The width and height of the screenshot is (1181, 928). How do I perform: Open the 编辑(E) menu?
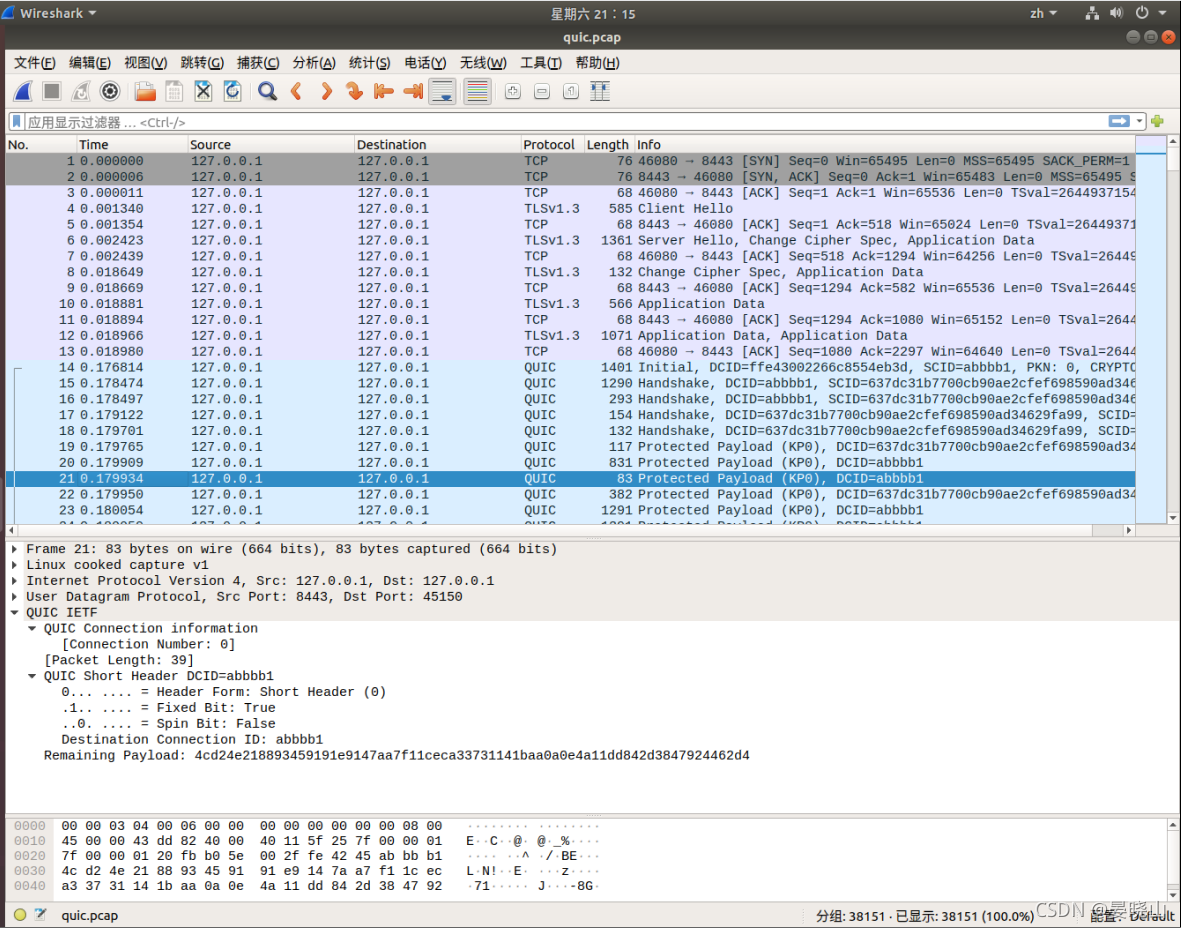pyautogui.click(x=90, y=63)
